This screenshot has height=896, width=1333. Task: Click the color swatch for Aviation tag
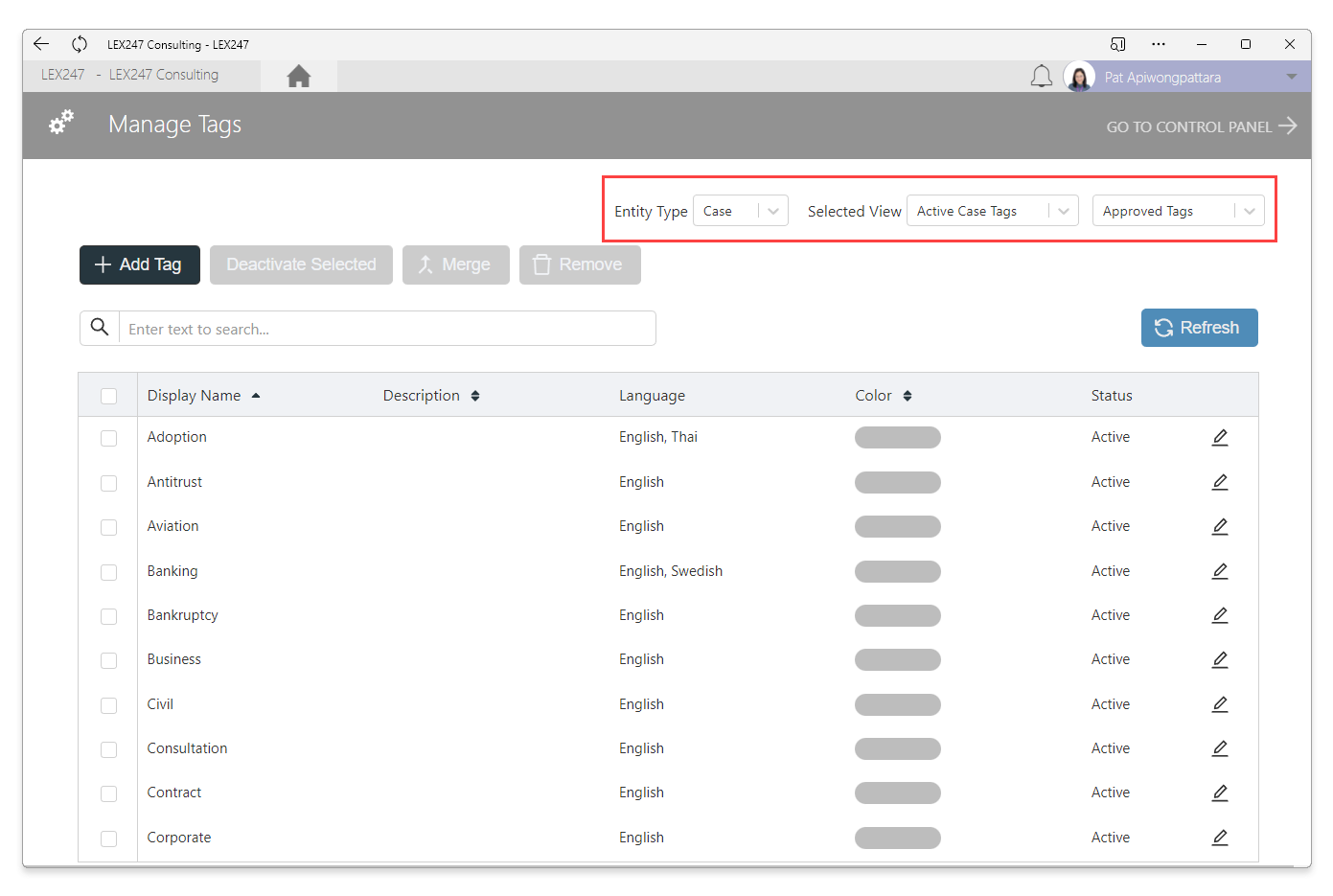(897, 527)
